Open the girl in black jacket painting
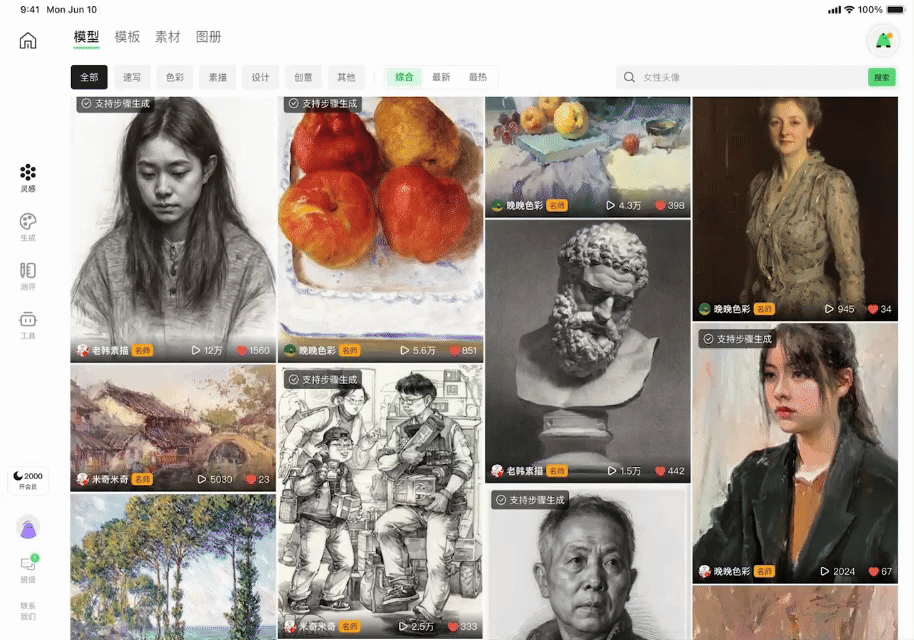This screenshot has height=640, width=914. pyautogui.click(x=795, y=453)
